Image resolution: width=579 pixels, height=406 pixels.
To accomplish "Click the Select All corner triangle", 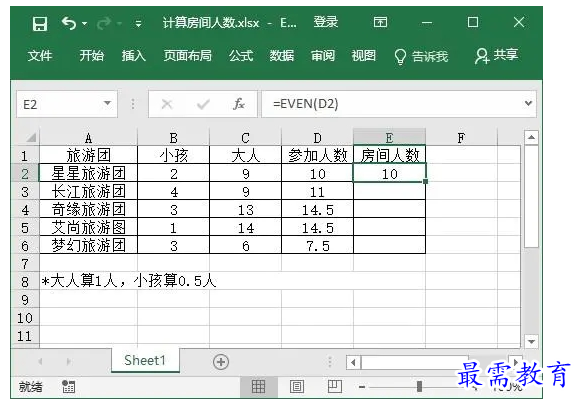I will pos(32,137).
